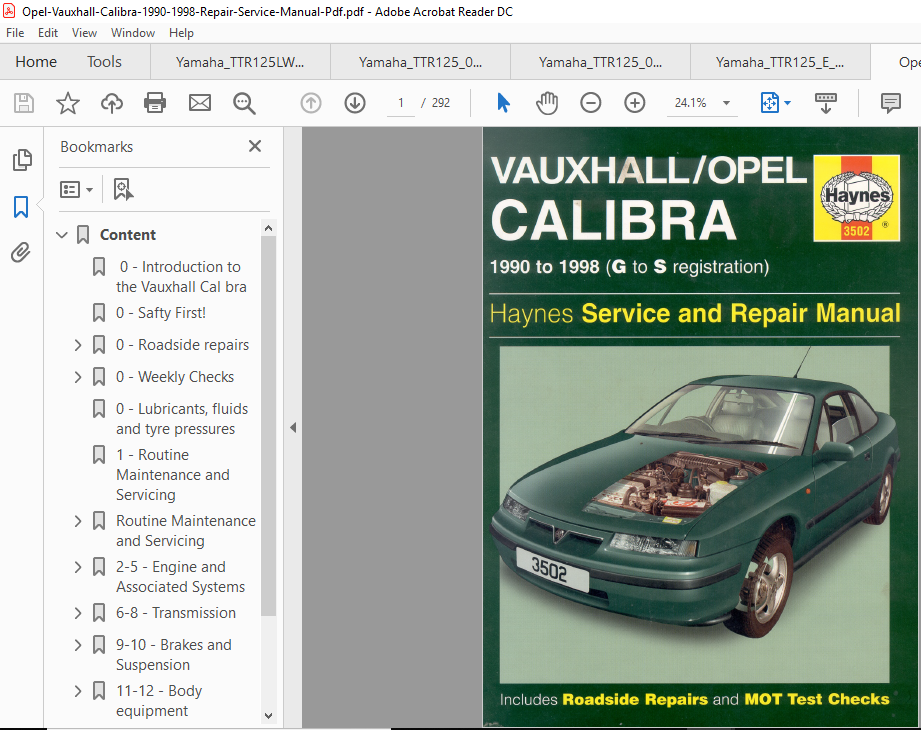Zoom out with minus icon
This screenshot has height=730, width=921.
point(590,103)
